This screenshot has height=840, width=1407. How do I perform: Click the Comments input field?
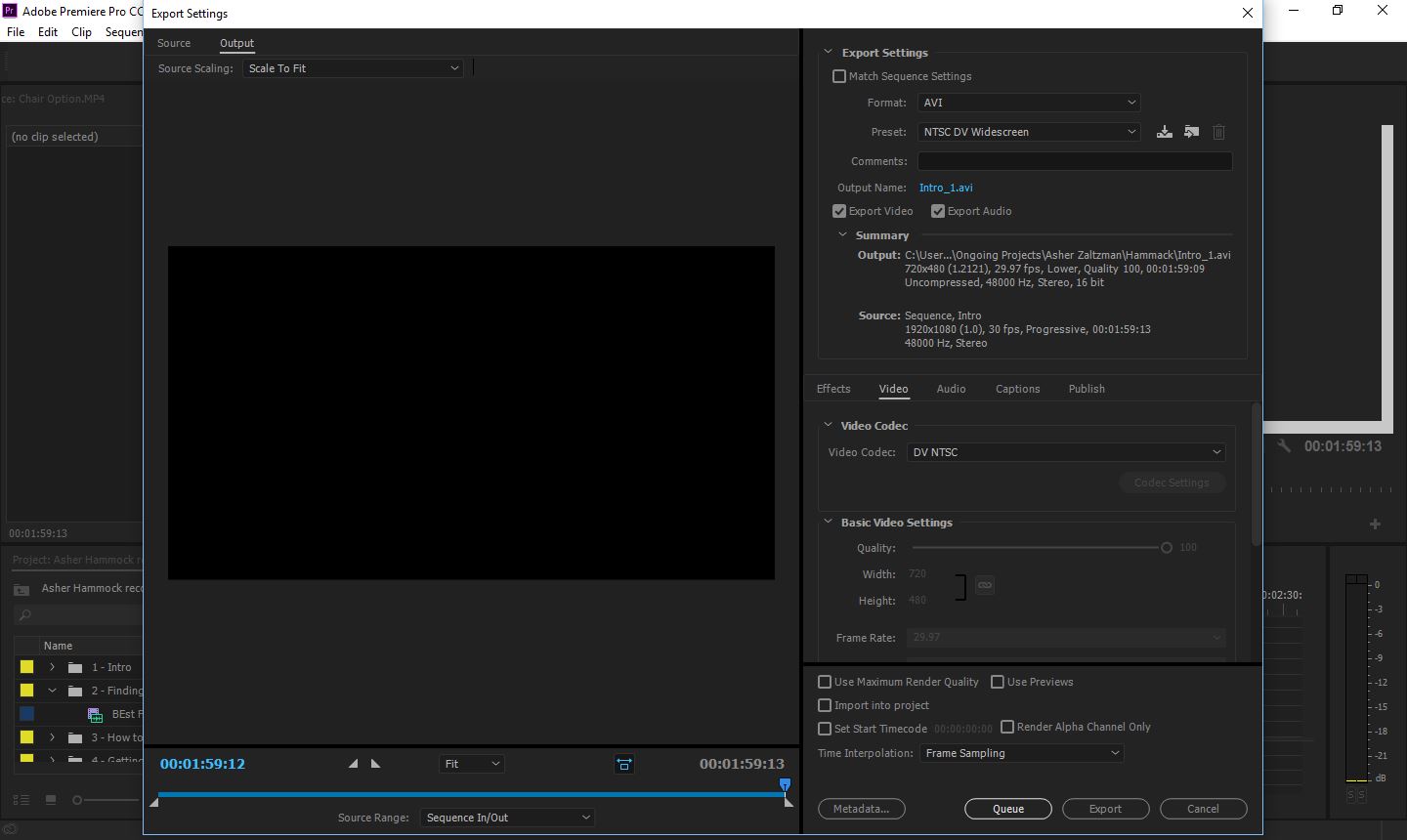pyautogui.click(x=1075, y=161)
